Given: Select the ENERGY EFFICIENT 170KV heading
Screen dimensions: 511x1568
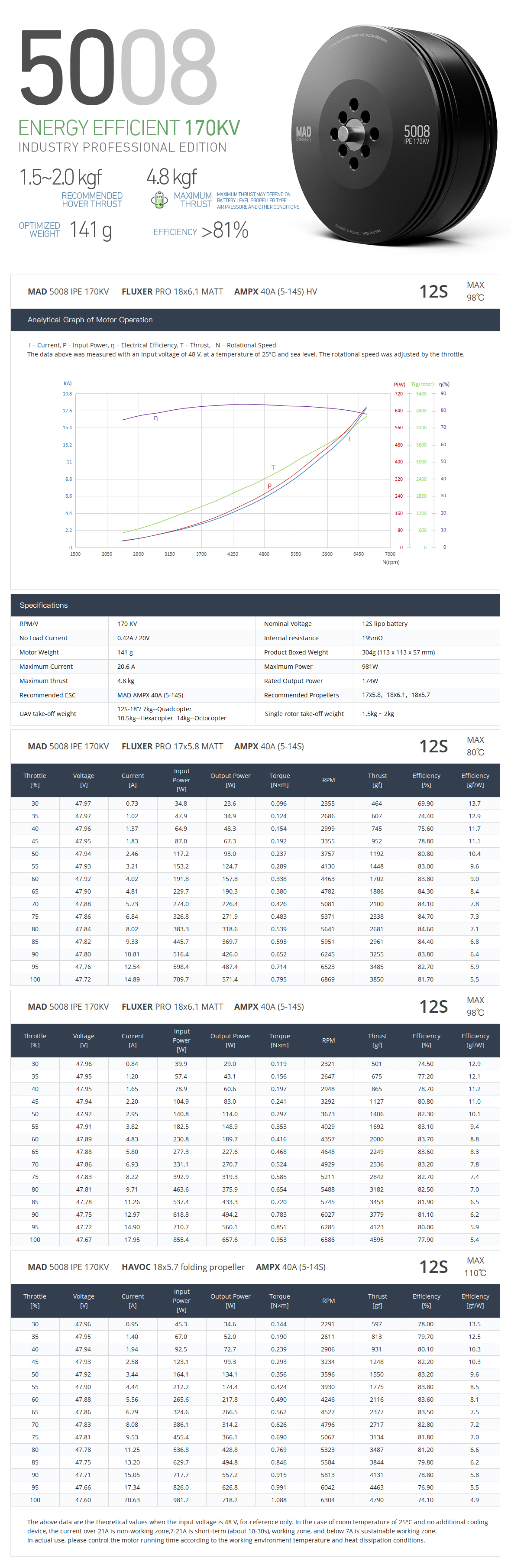Looking at the screenshot, I should click(129, 127).
